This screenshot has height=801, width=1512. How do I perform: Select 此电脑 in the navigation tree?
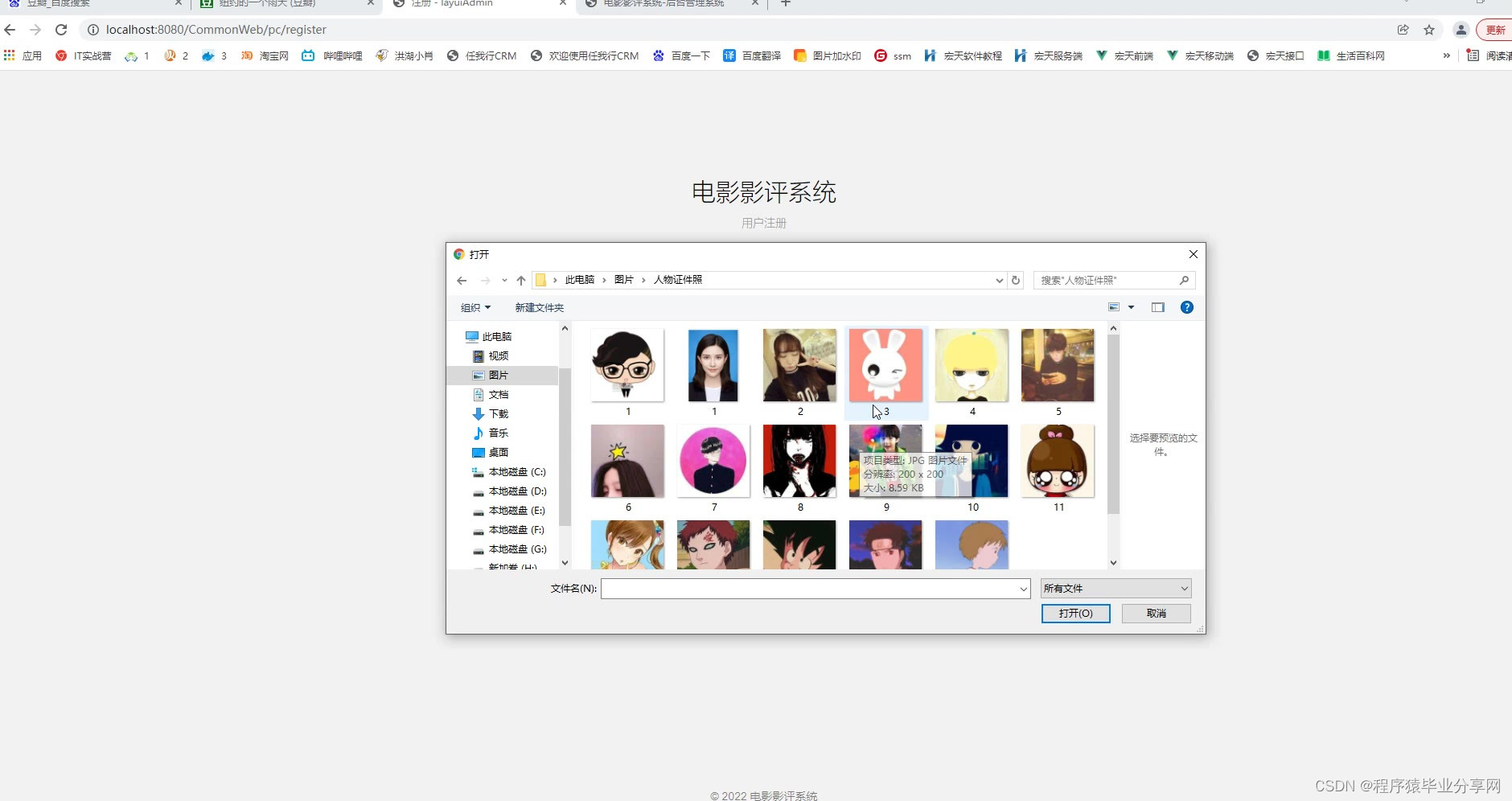coord(488,337)
